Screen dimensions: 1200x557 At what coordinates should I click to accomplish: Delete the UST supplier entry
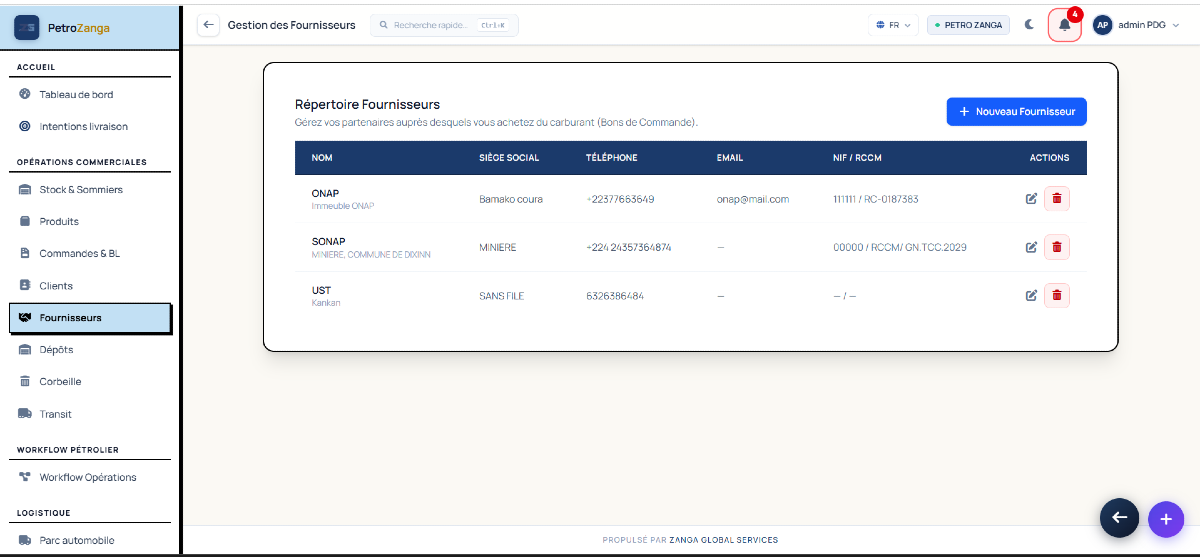1057,295
